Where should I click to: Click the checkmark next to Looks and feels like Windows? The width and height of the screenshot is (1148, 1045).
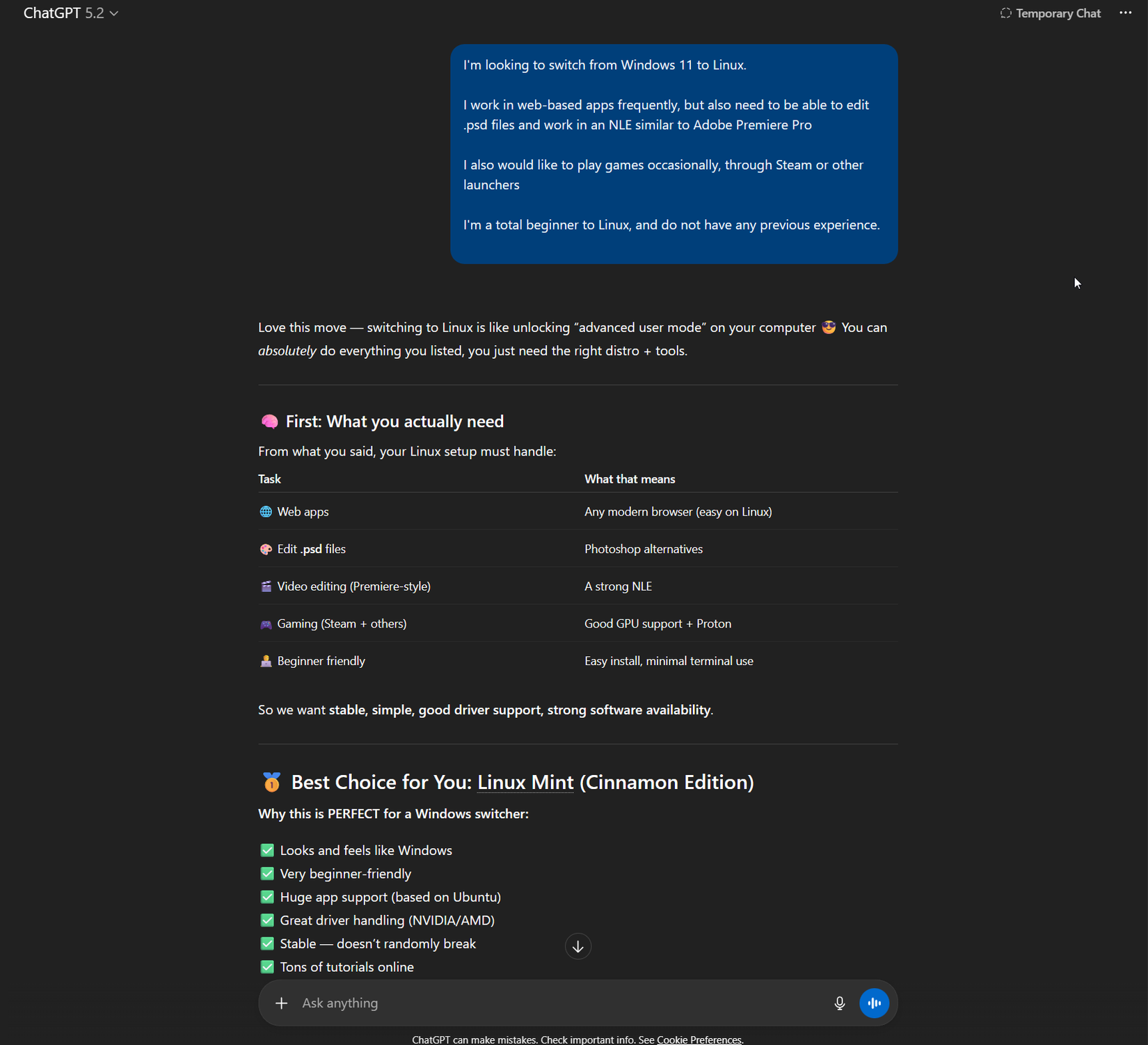tap(267, 850)
